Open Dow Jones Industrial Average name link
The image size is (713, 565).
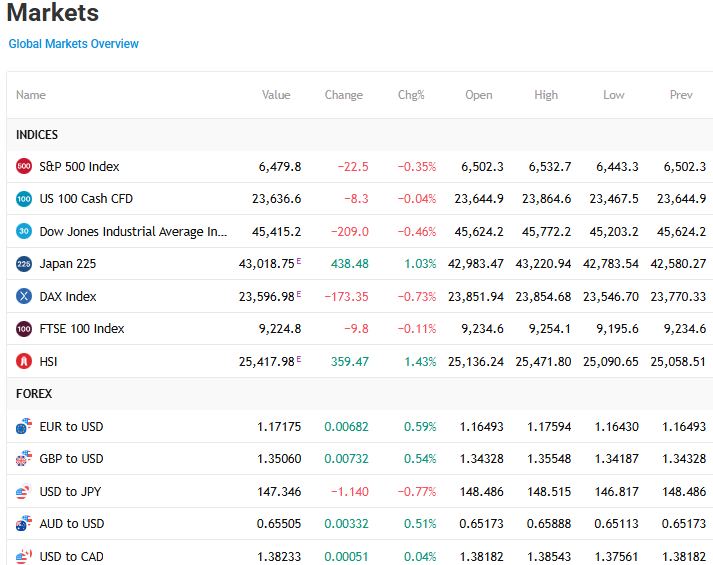click(133, 232)
